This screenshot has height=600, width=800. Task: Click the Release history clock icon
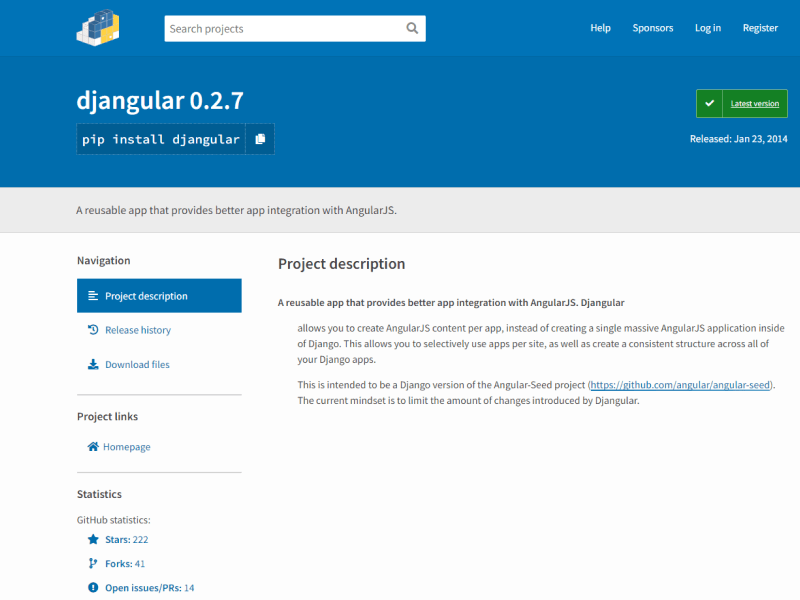pyautogui.click(x=93, y=330)
